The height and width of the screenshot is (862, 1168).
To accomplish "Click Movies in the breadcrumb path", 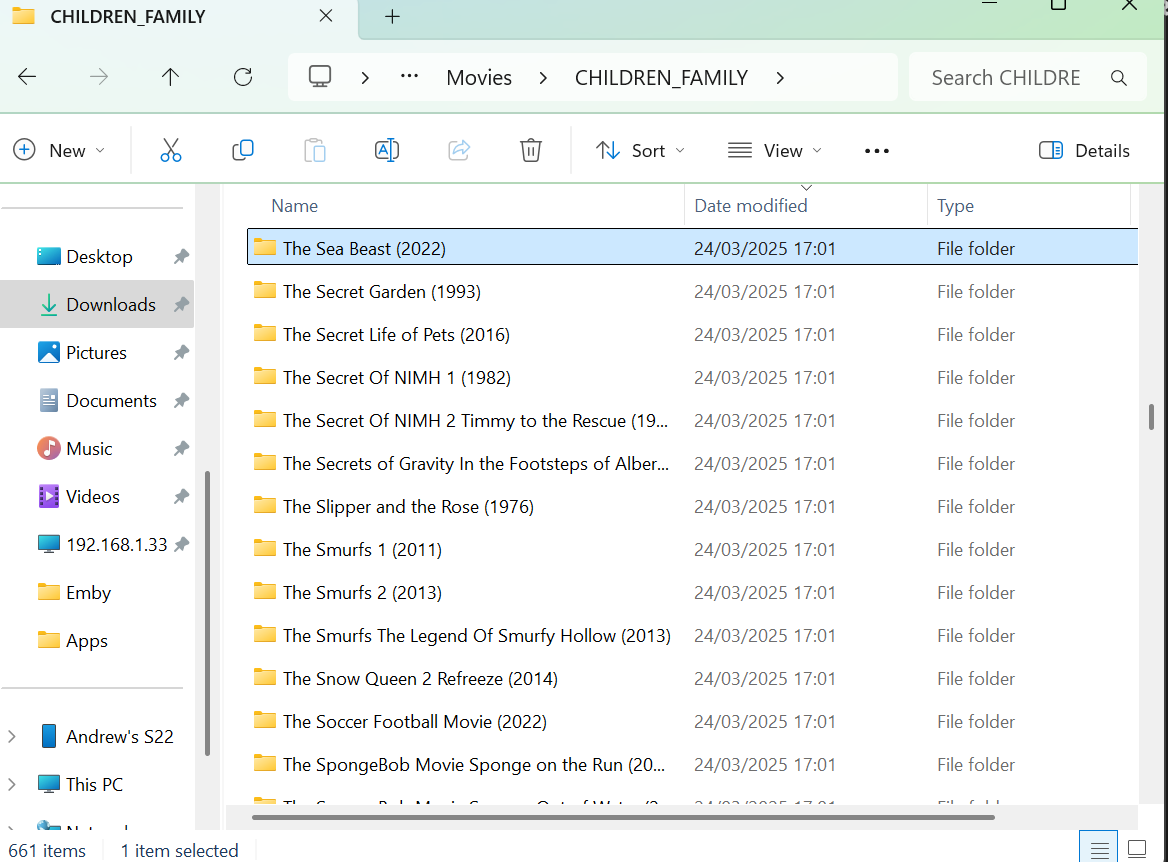I will (479, 78).
